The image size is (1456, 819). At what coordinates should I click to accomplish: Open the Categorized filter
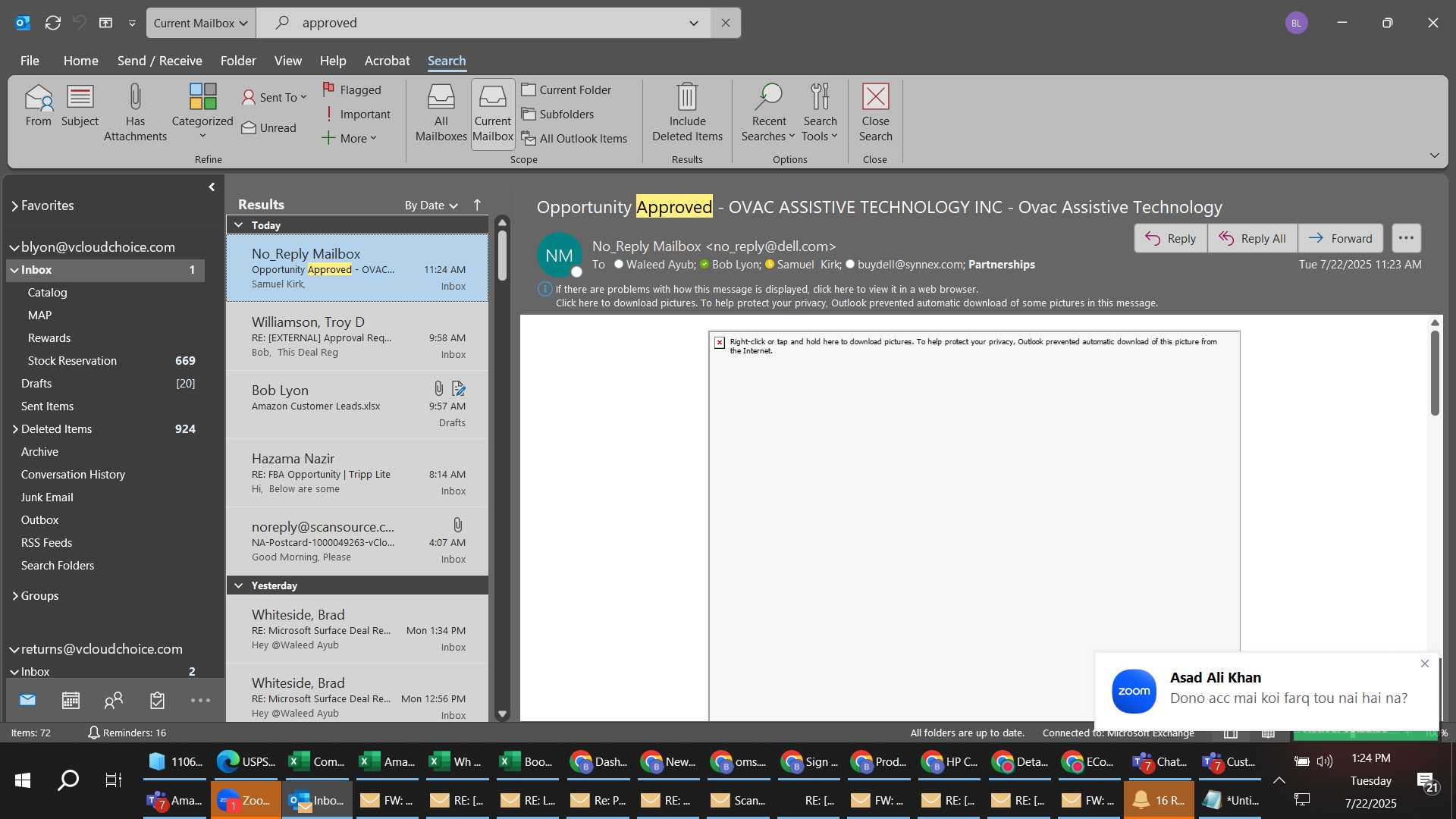(x=202, y=111)
